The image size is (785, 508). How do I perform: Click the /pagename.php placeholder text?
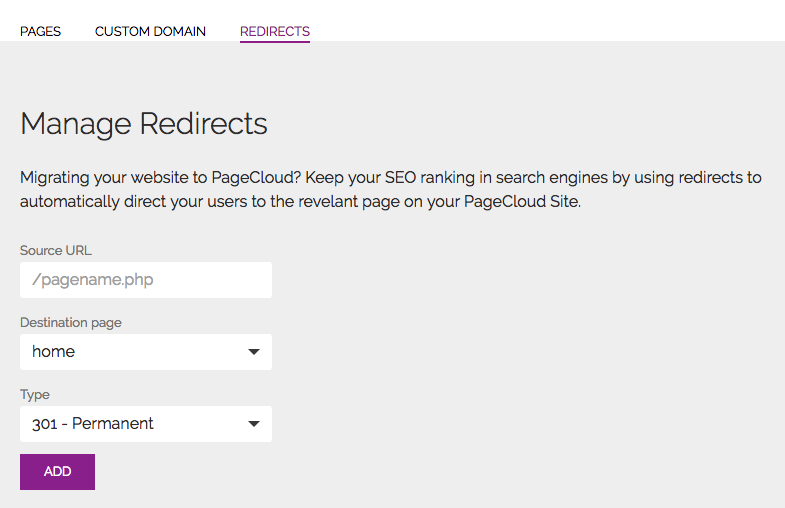93,280
